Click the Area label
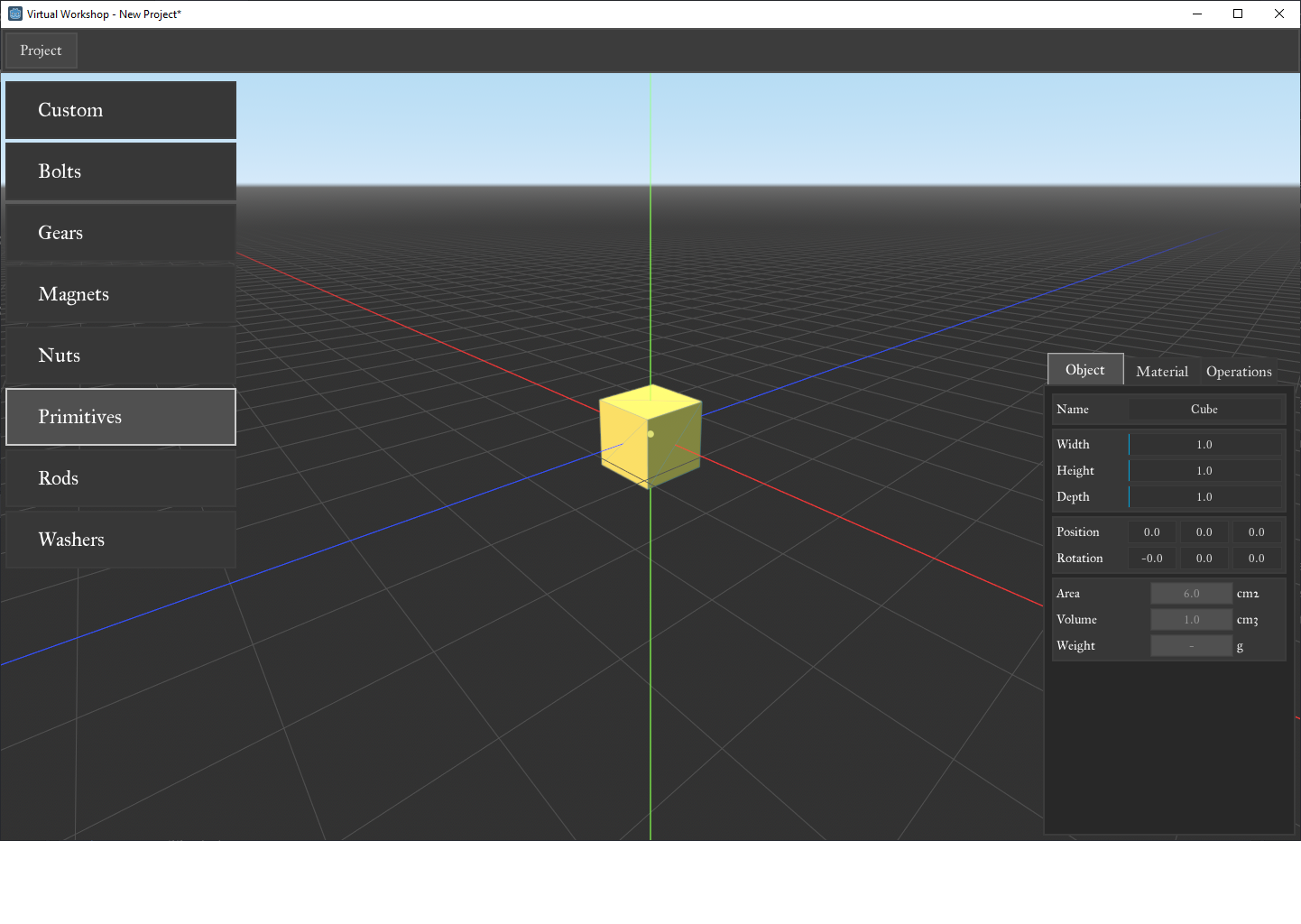 [1068, 594]
